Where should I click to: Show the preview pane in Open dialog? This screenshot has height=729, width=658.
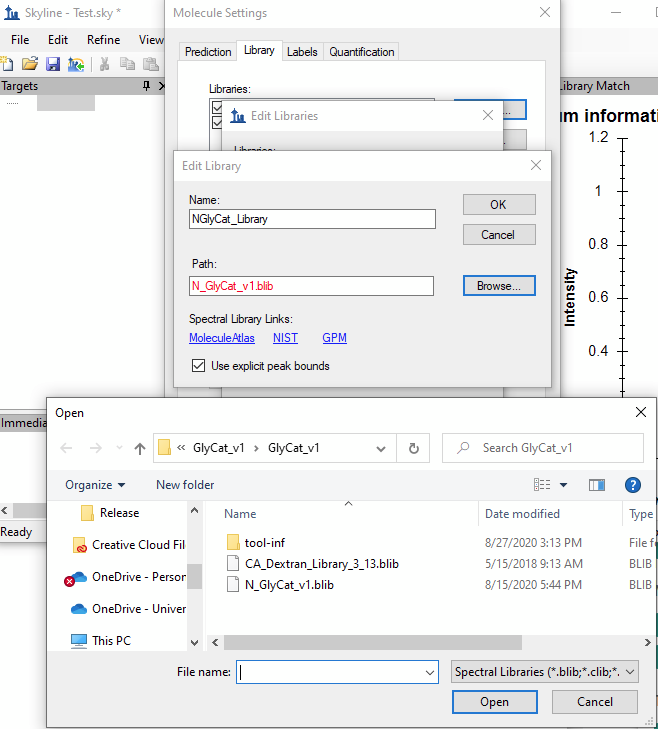pyautogui.click(x=597, y=485)
